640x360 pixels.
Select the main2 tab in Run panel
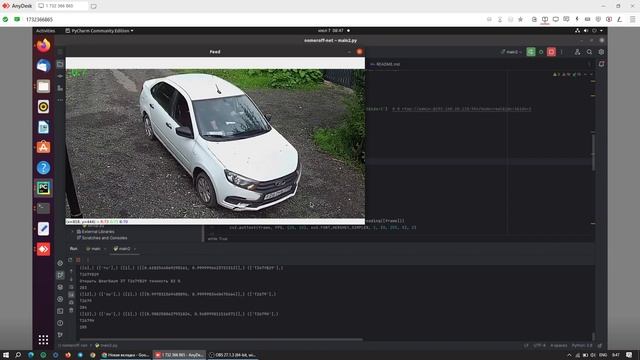pos(124,249)
